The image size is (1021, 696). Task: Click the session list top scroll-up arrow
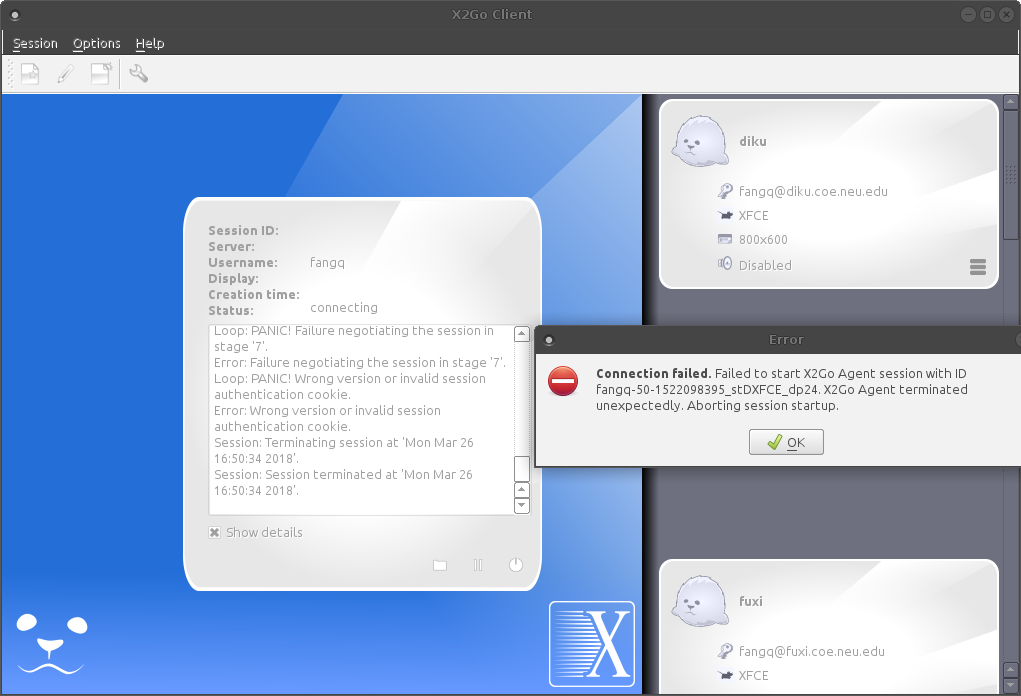pos(1011,102)
